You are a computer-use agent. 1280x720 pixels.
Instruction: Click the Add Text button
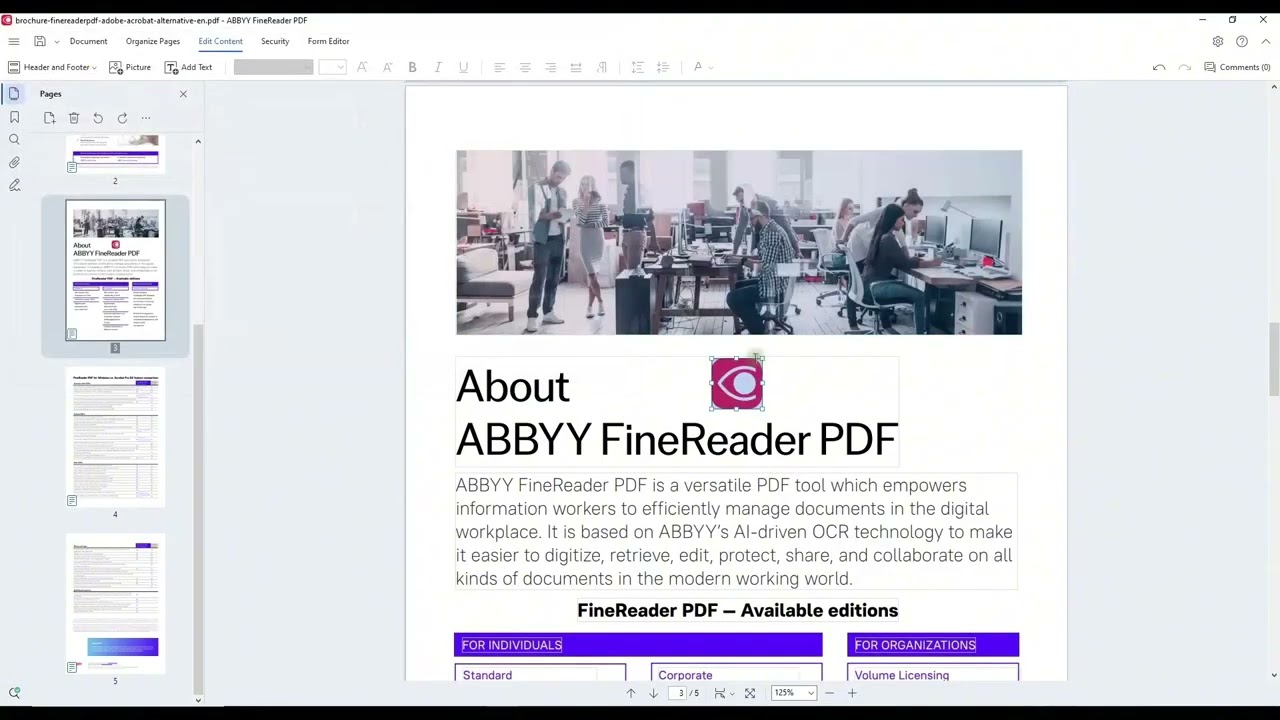(189, 67)
